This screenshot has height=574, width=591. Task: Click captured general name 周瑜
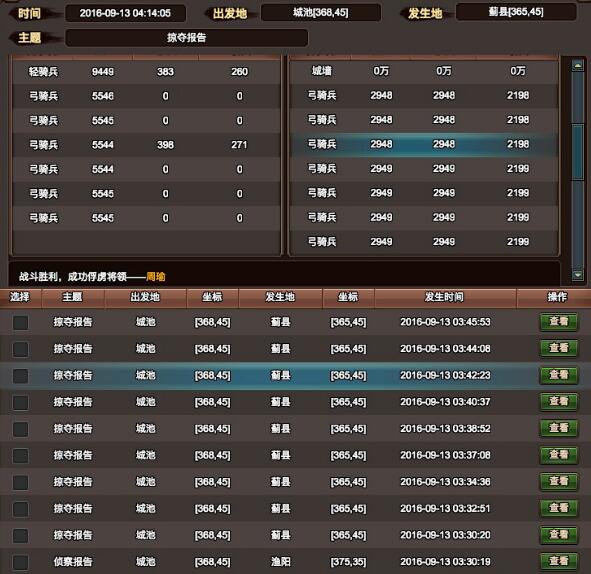(x=156, y=277)
